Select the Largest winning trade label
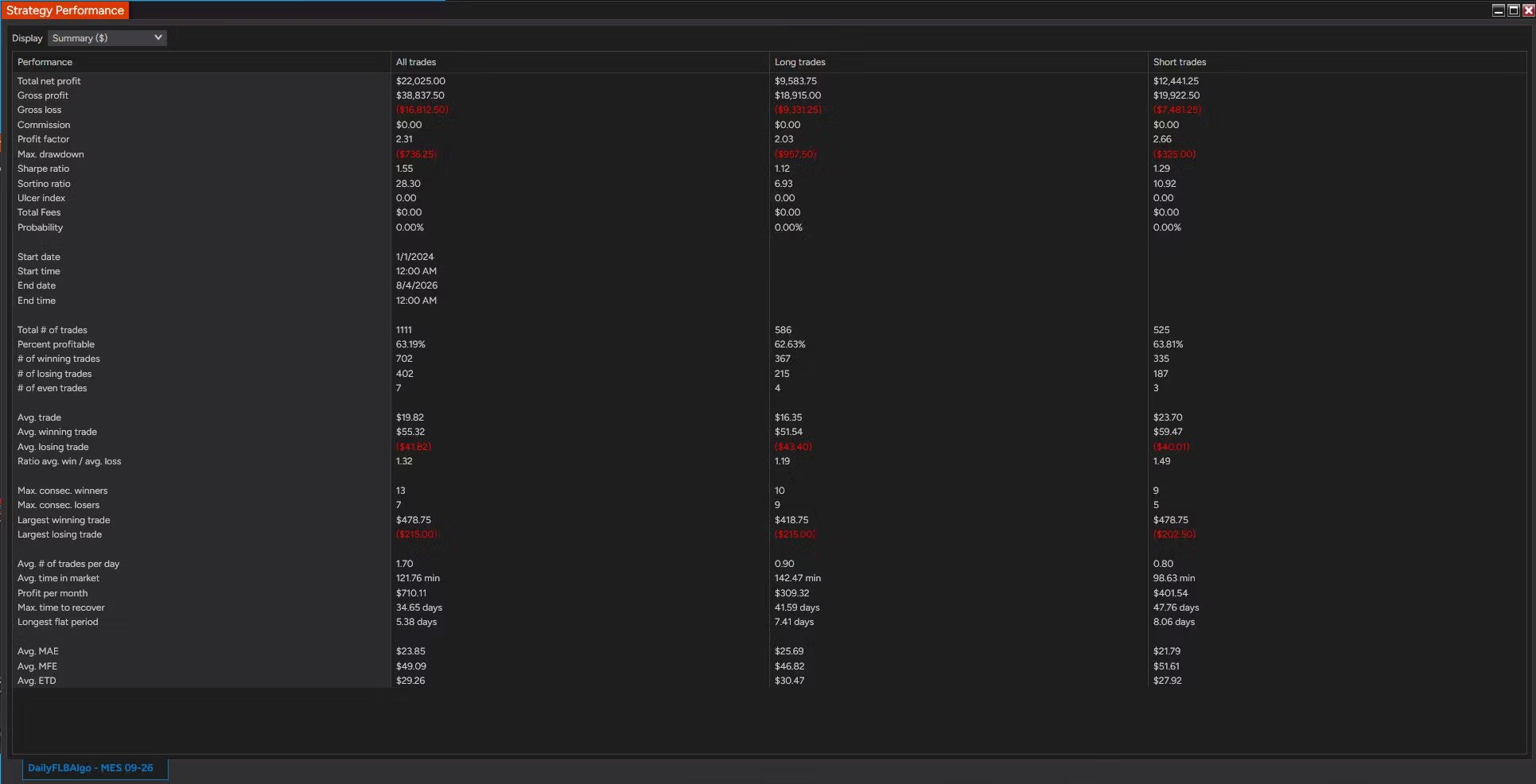This screenshot has width=1536, height=784. coord(64,520)
